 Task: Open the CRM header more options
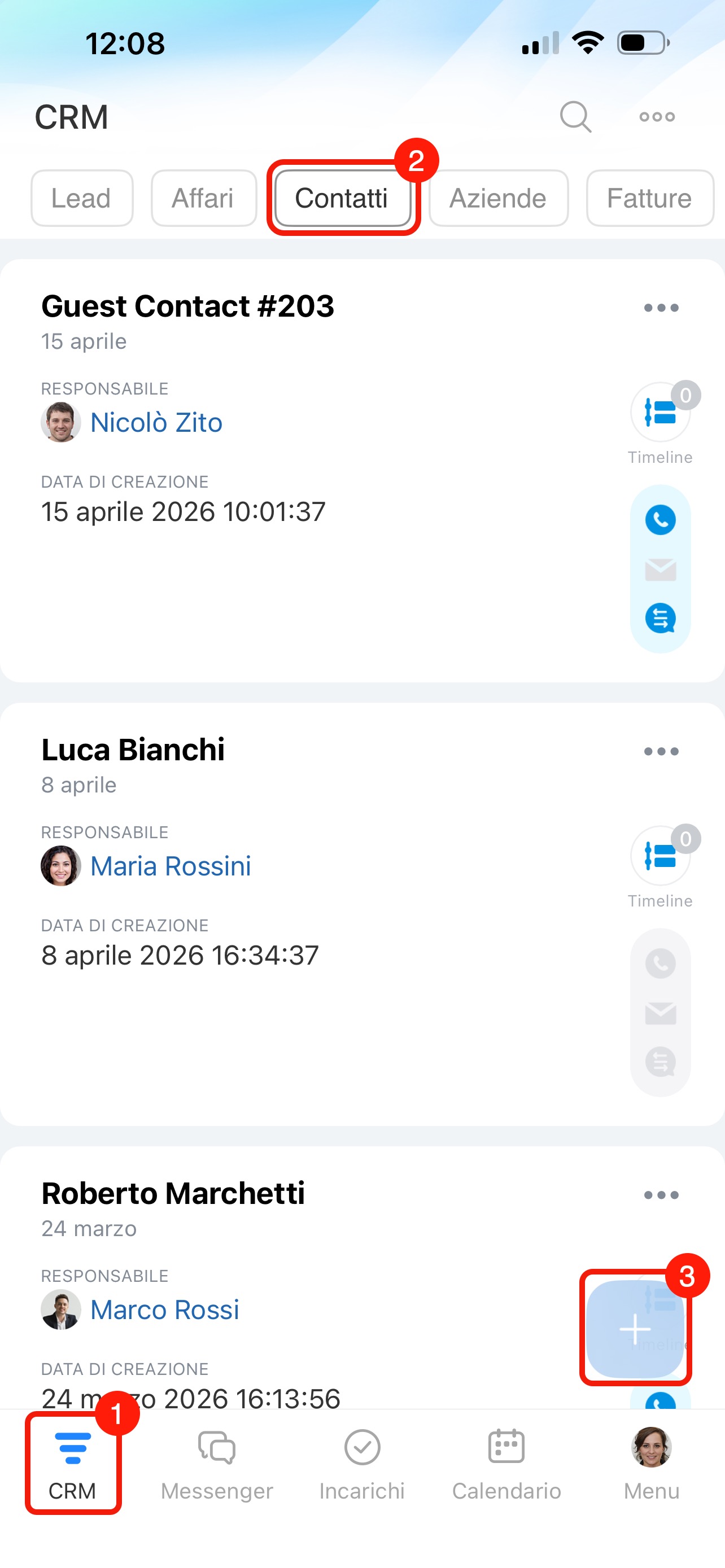[x=657, y=116]
